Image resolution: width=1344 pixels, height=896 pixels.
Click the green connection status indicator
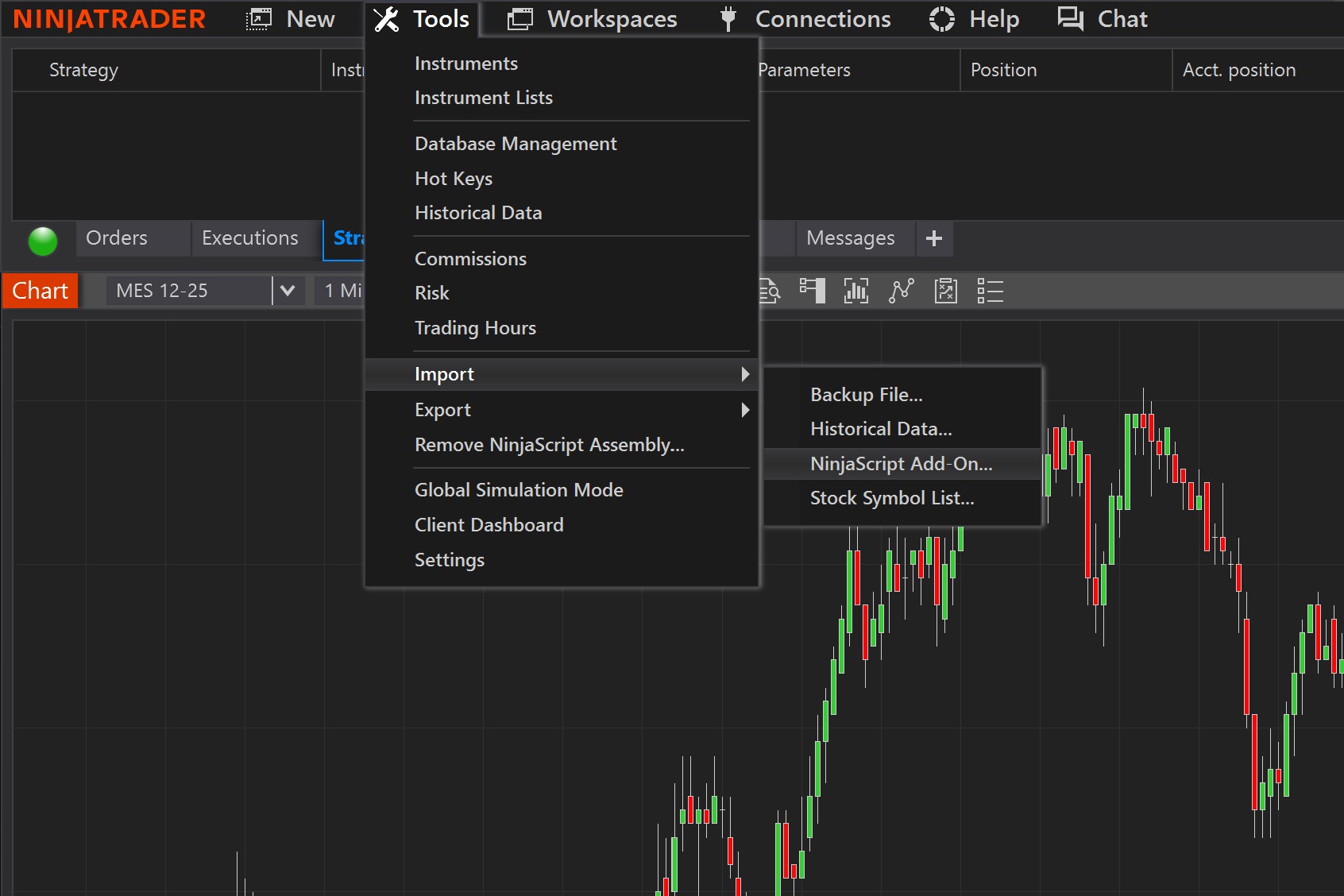click(x=43, y=241)
